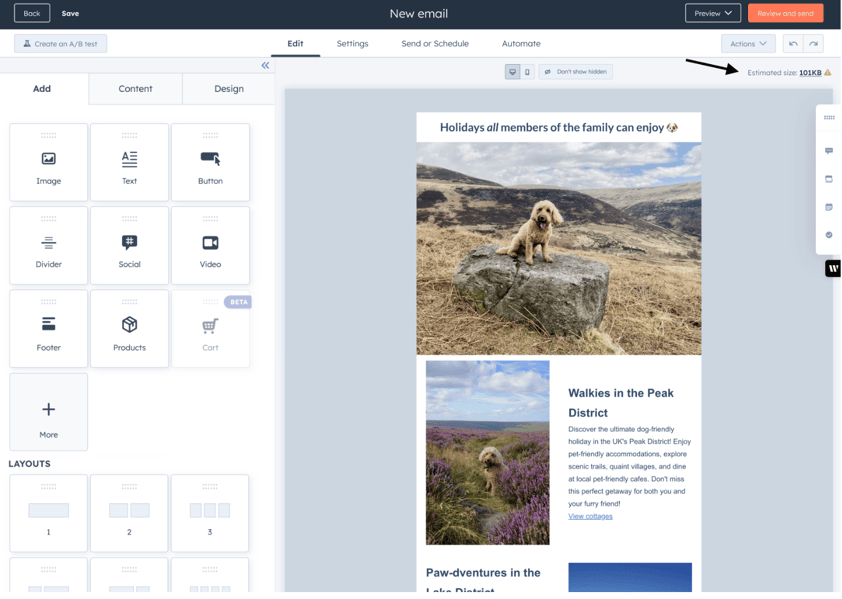Add the Social module
This screenshot has height=599, width=842.
tap(129, 246)
